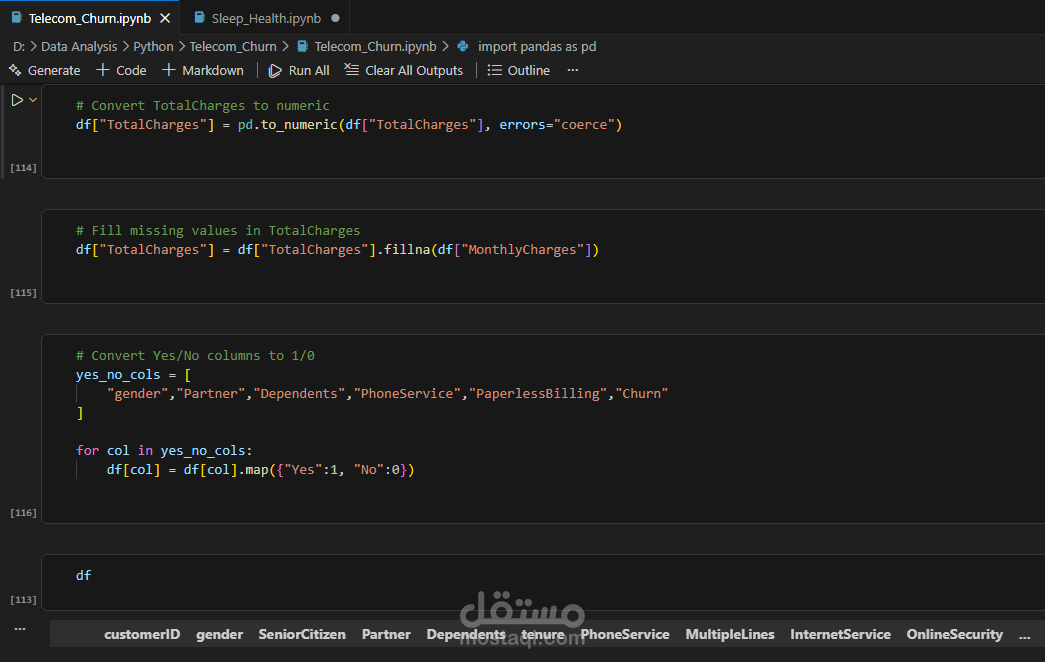The image size is (1045, 662).
Task: Click the execution count [114]
Action: point(23,168)
